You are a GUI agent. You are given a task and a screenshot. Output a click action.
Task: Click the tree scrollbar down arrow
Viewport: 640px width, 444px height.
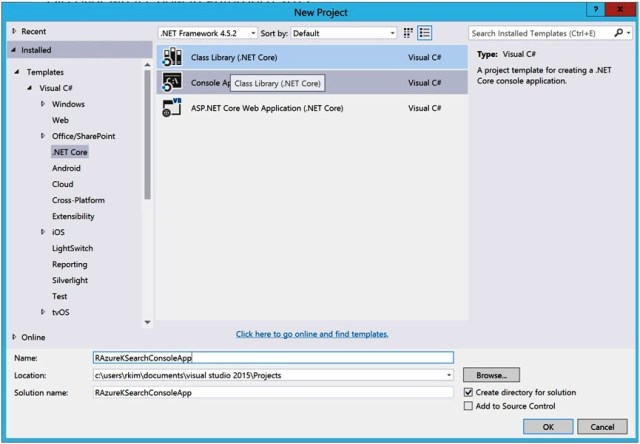[x=147, y=322]
